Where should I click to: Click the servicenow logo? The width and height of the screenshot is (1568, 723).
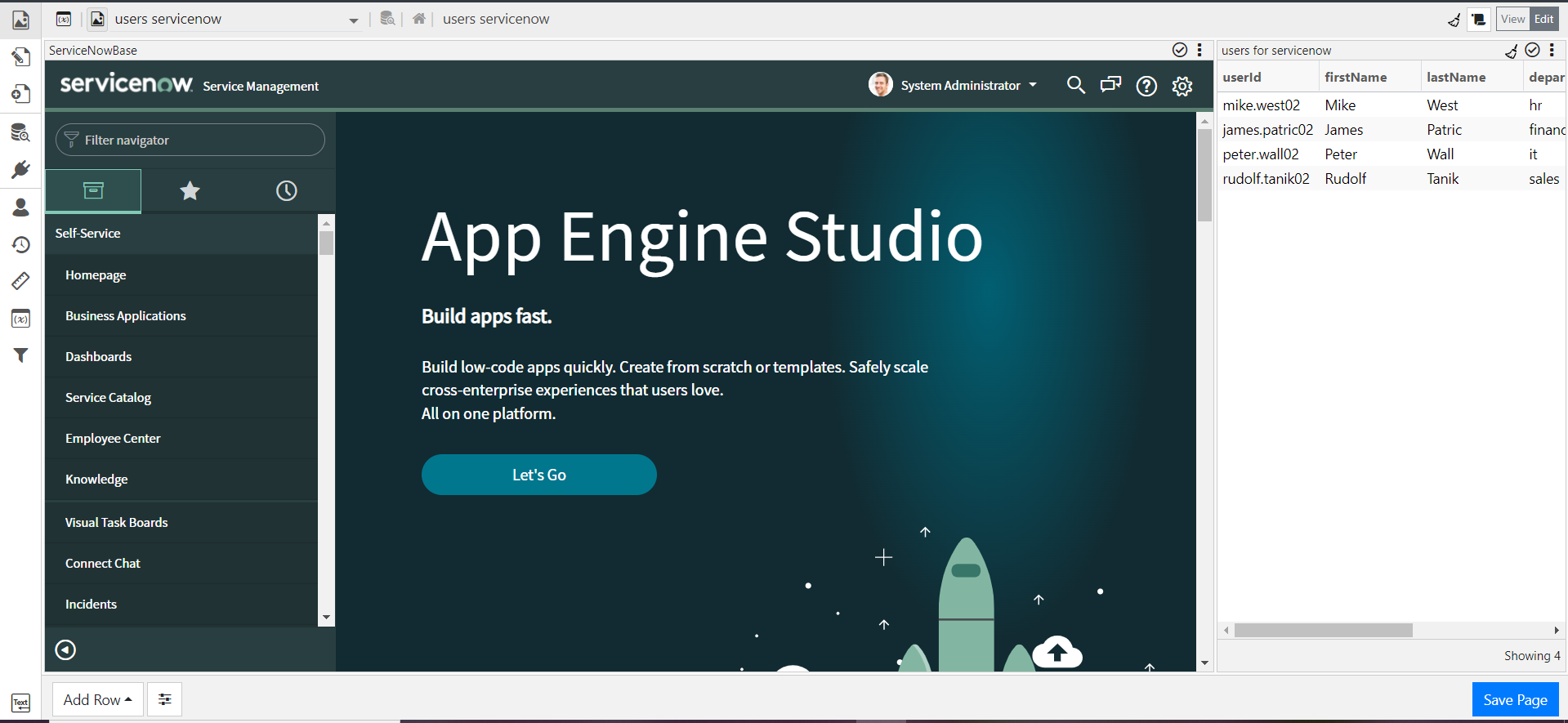click(127, 84)
